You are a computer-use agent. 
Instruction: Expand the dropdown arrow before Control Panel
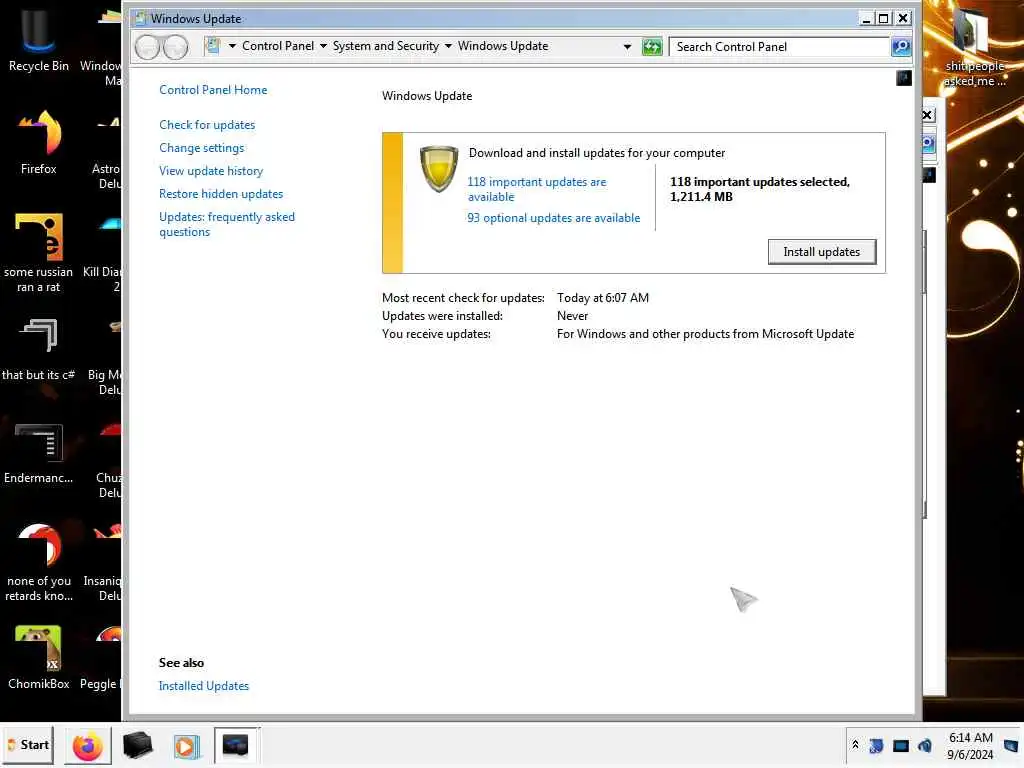[x=232, y=46]
